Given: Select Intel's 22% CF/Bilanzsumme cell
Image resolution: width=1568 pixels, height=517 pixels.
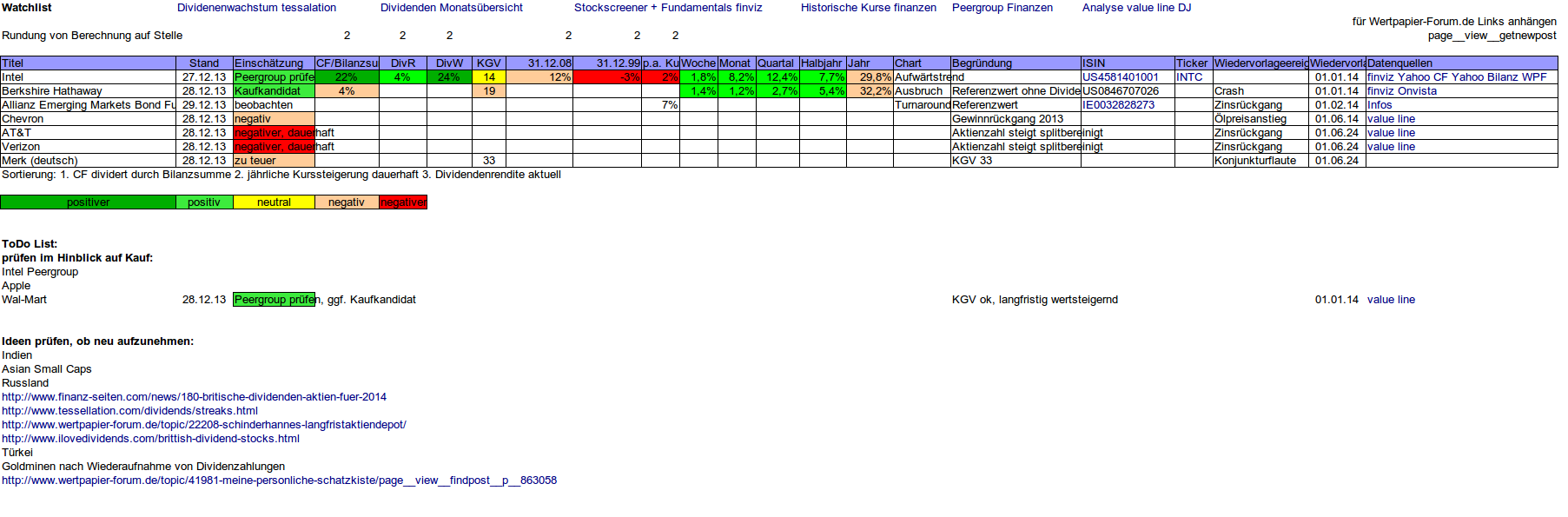Looking at the screenshot, I should point(347,77).
